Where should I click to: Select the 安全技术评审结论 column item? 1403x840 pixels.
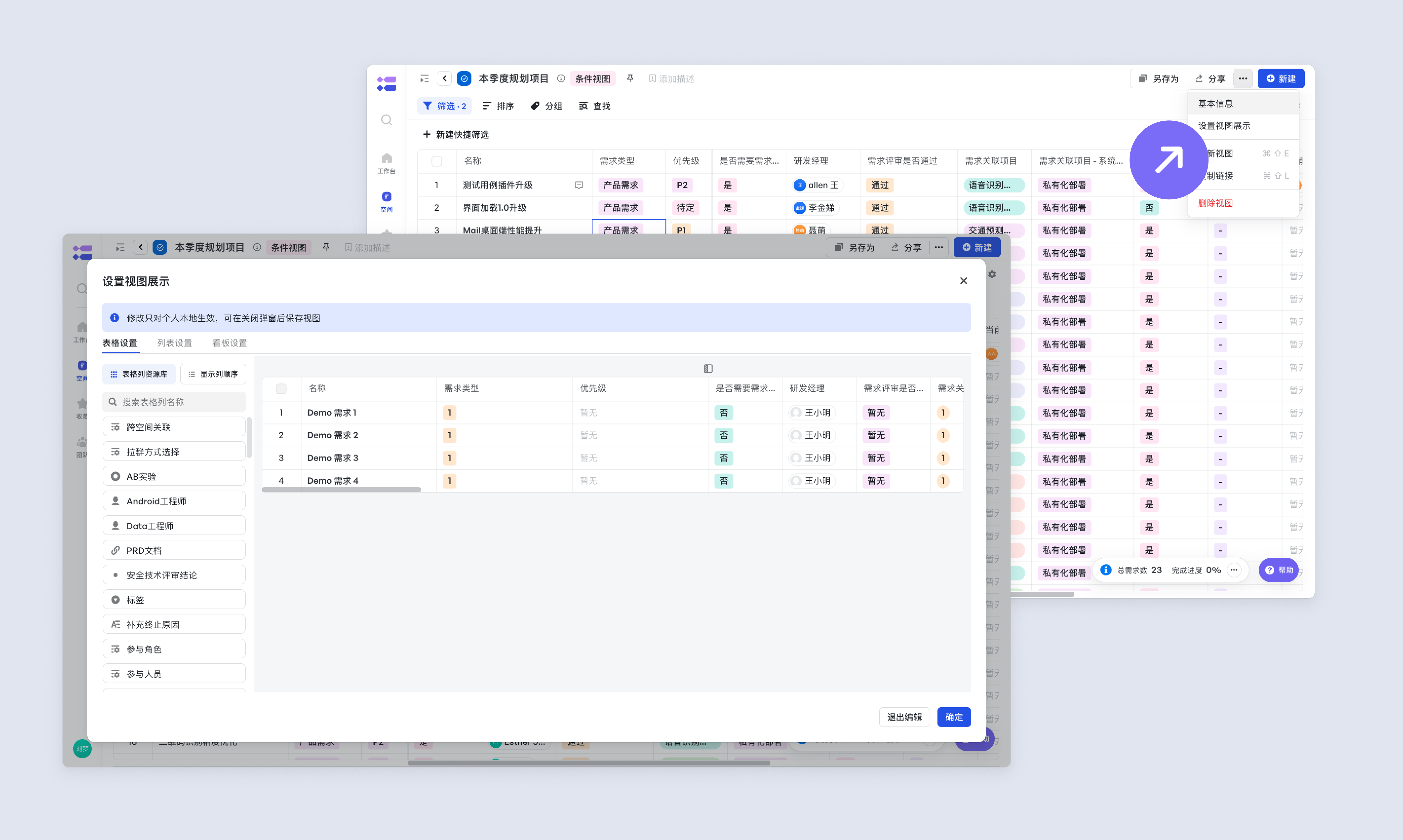pos(174,575)
